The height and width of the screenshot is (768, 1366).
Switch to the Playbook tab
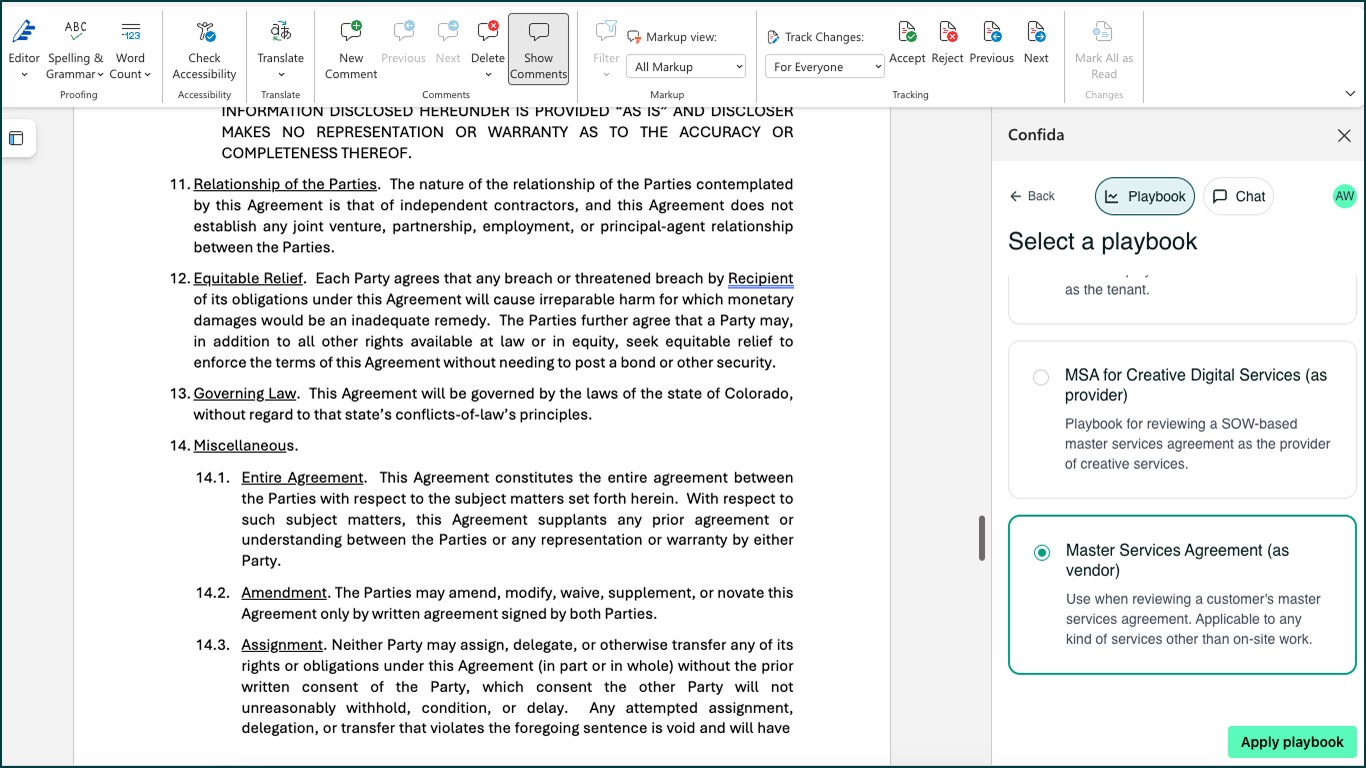tap(1146, 196)
